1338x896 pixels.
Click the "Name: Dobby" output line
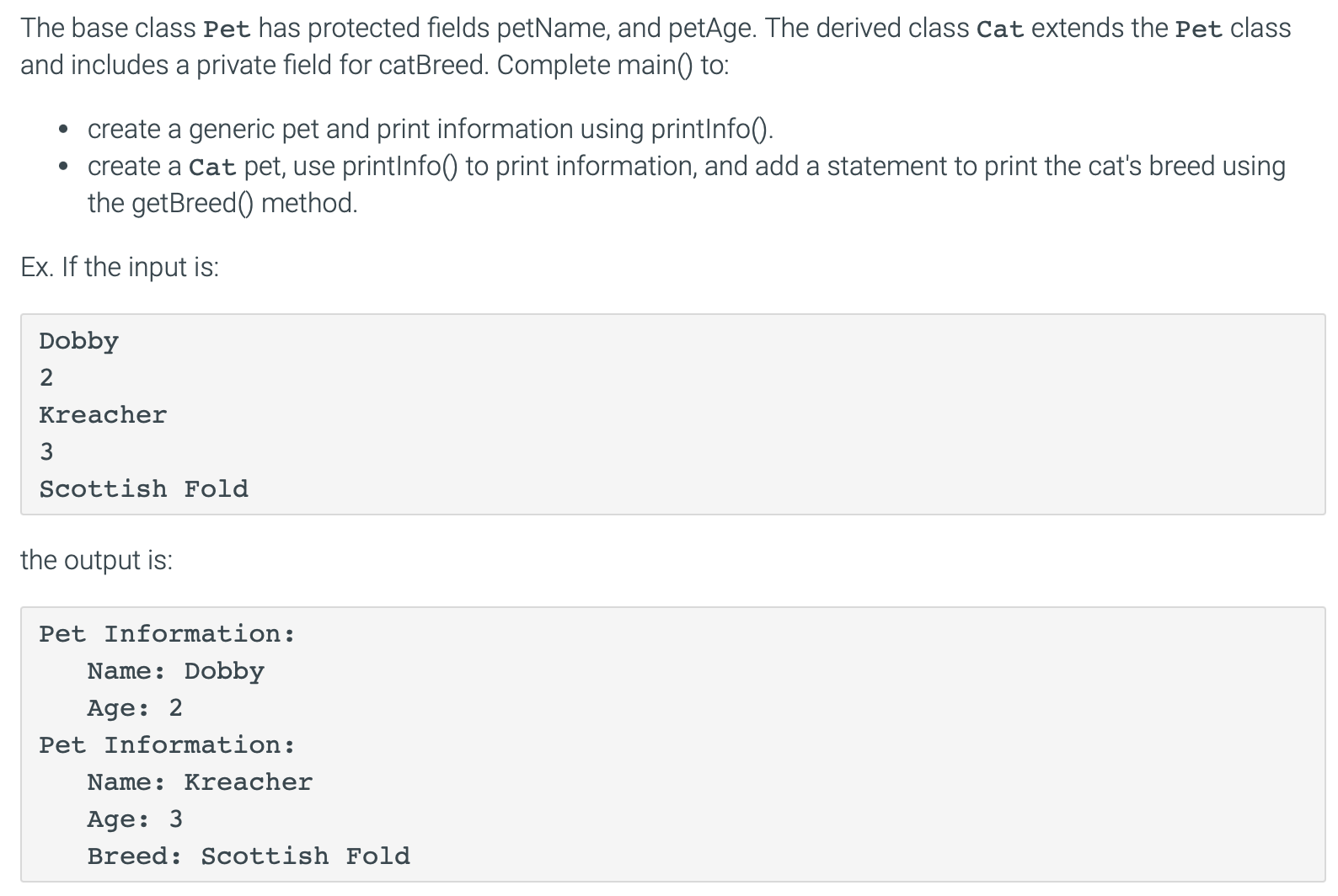click(175, 671)
